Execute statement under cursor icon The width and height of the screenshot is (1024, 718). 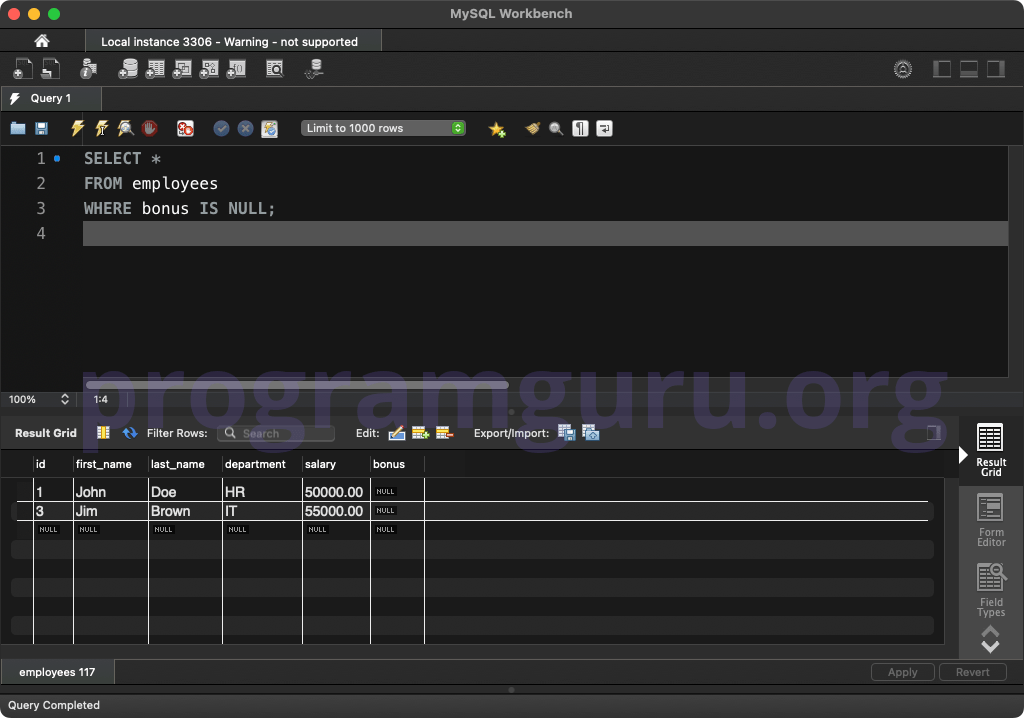101,128
